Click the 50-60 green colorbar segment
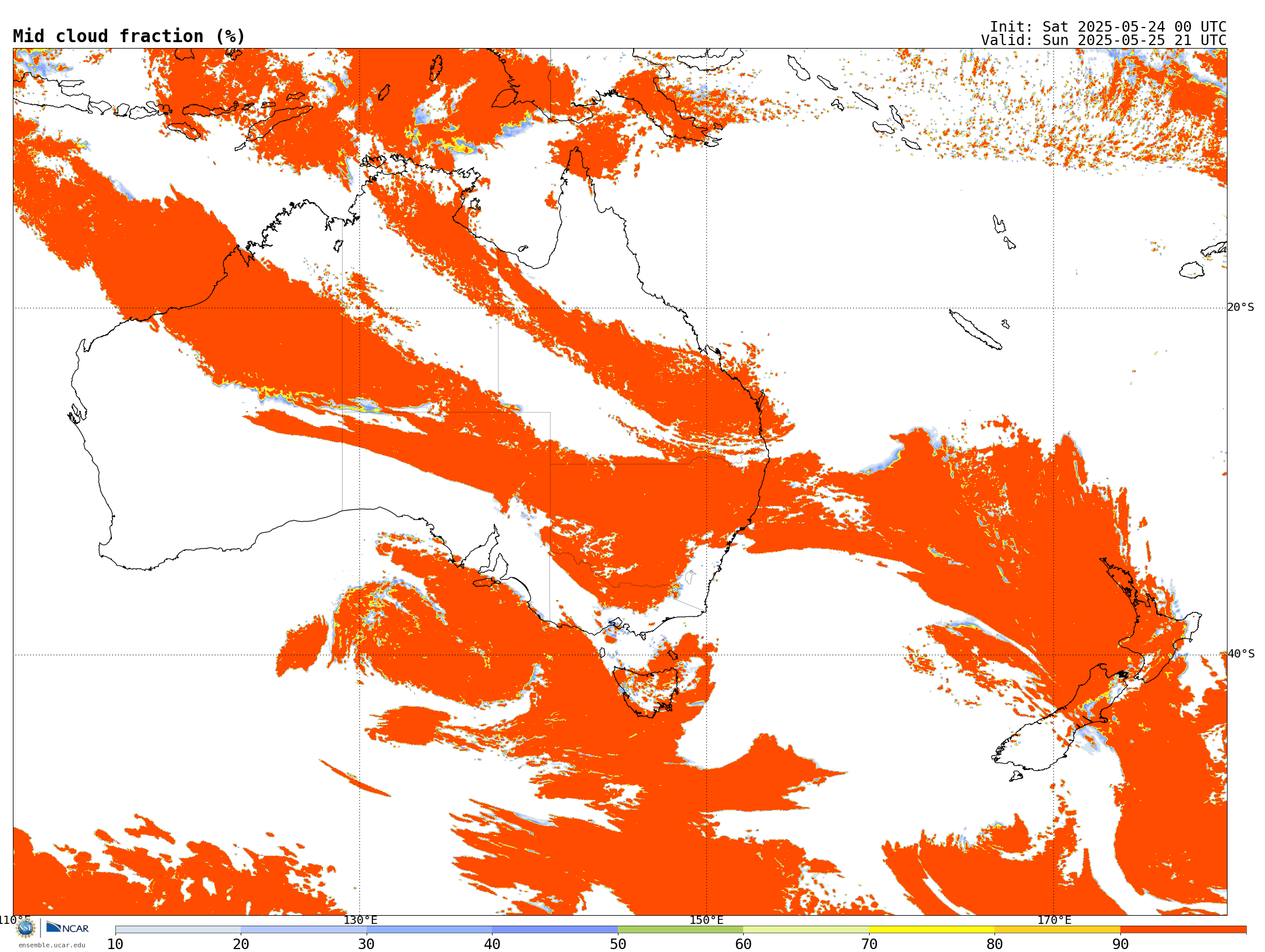The width and height of the screenshot is (1265, 952). tap(681, 930)
